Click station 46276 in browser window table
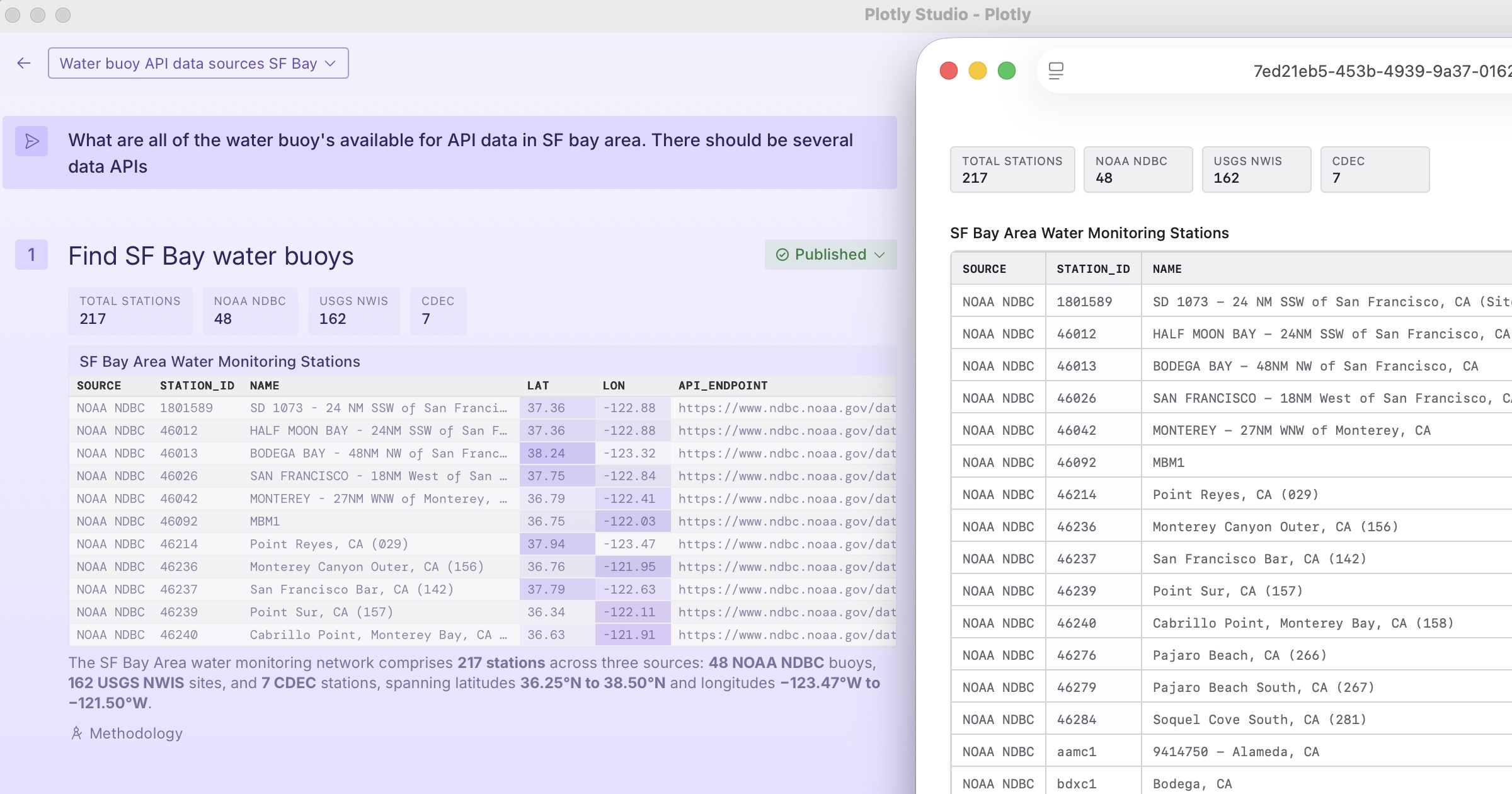The image size is (1512, 794). coord(1077,655)
